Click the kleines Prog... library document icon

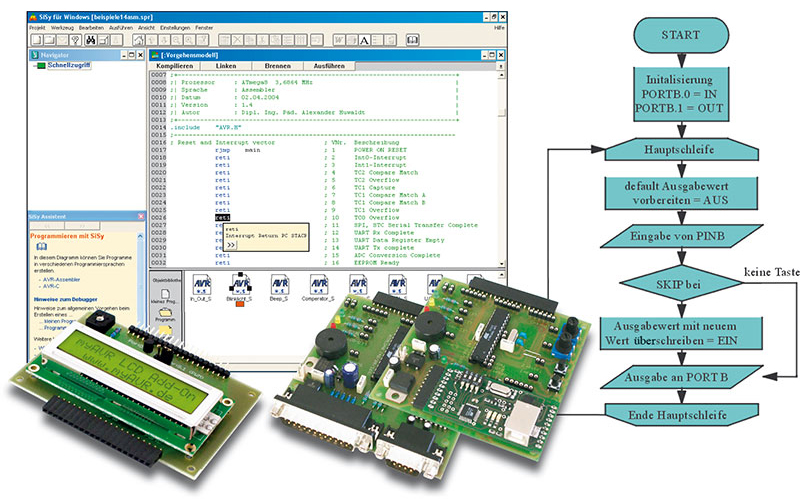165,296
